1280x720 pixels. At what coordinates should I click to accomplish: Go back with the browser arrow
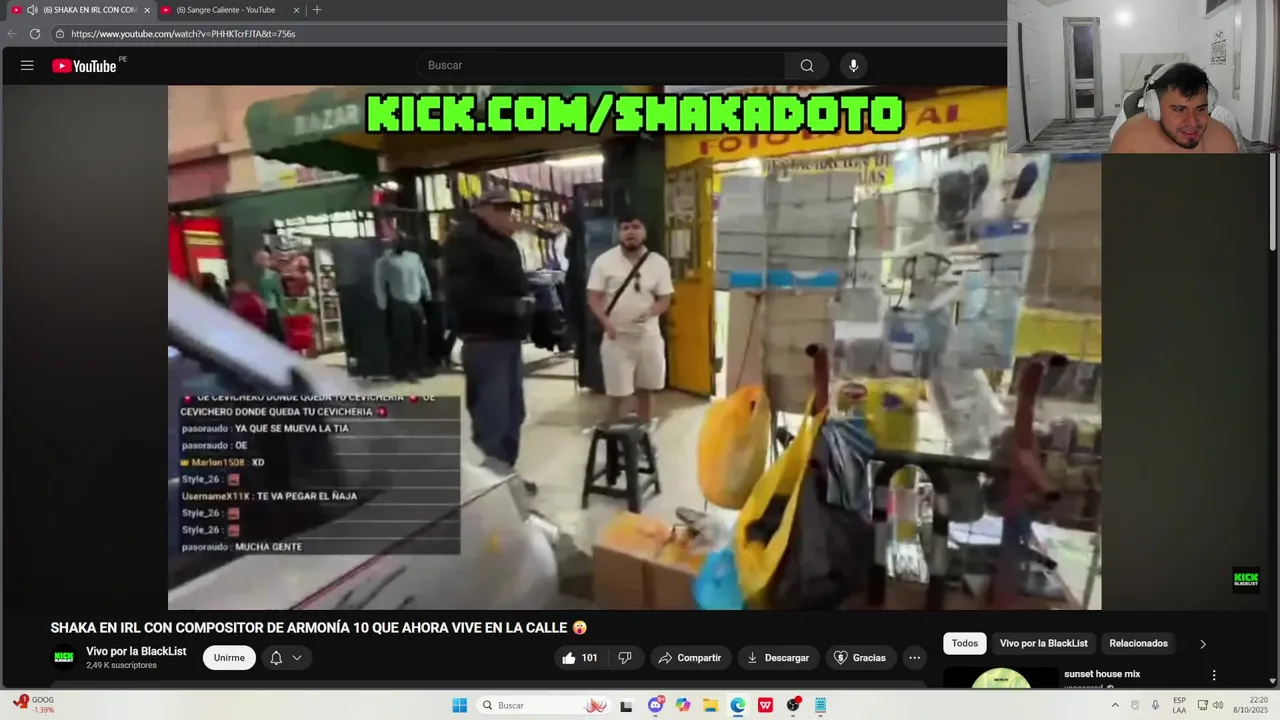click(x=12, y=34)
